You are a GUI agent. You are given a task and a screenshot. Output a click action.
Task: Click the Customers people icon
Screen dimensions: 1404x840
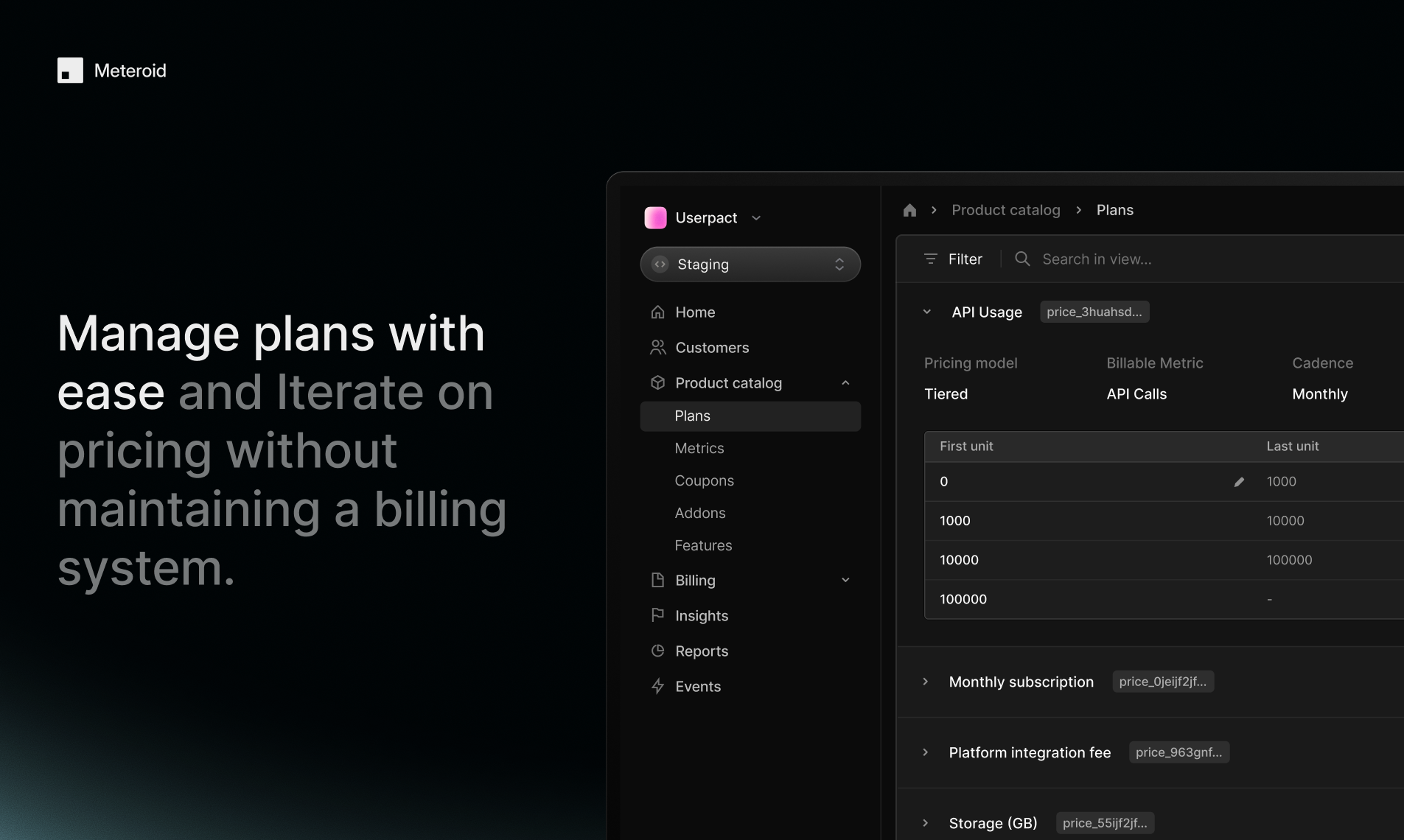coord(657,347)
